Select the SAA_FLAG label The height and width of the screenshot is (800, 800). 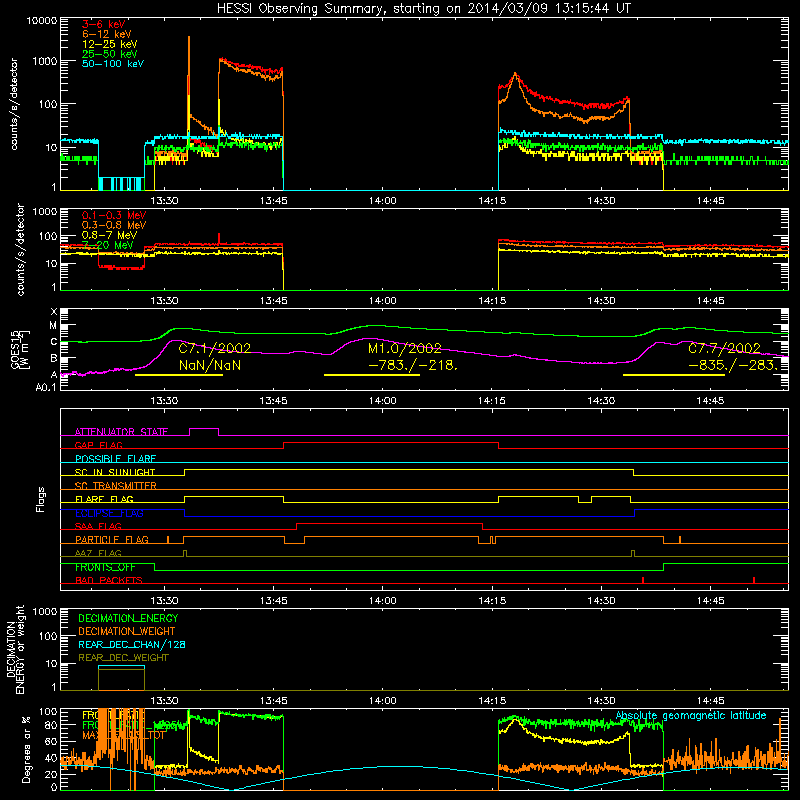(x=98, y=526)
